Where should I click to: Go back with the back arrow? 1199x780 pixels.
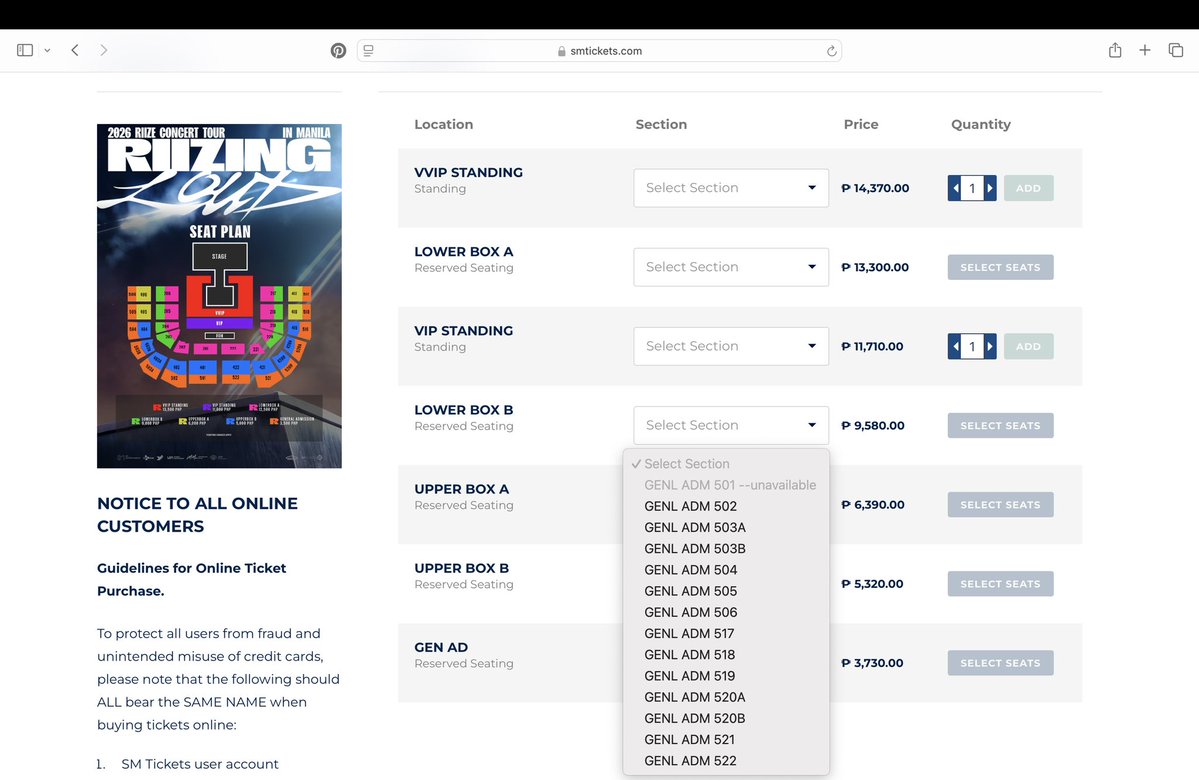75,50
